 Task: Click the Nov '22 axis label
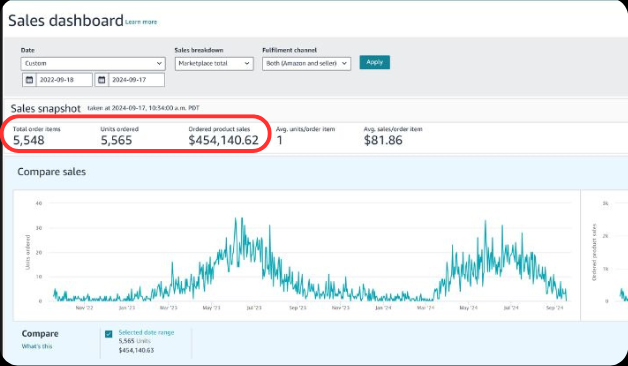[84, 308]
